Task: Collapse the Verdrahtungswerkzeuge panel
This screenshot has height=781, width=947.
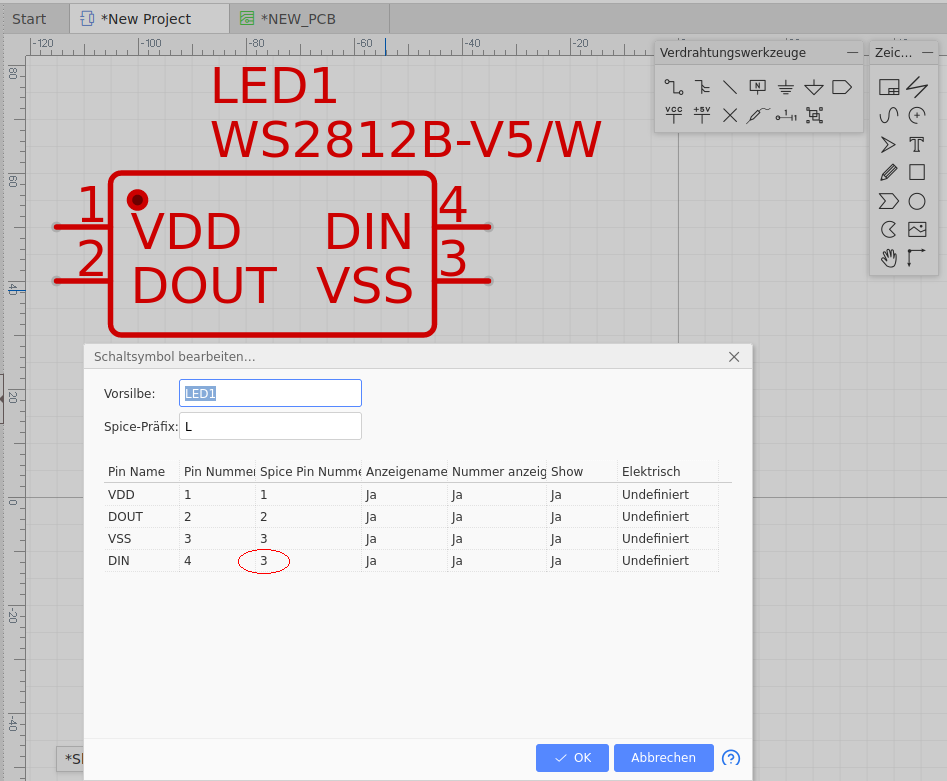Action: tap(852, 53)
